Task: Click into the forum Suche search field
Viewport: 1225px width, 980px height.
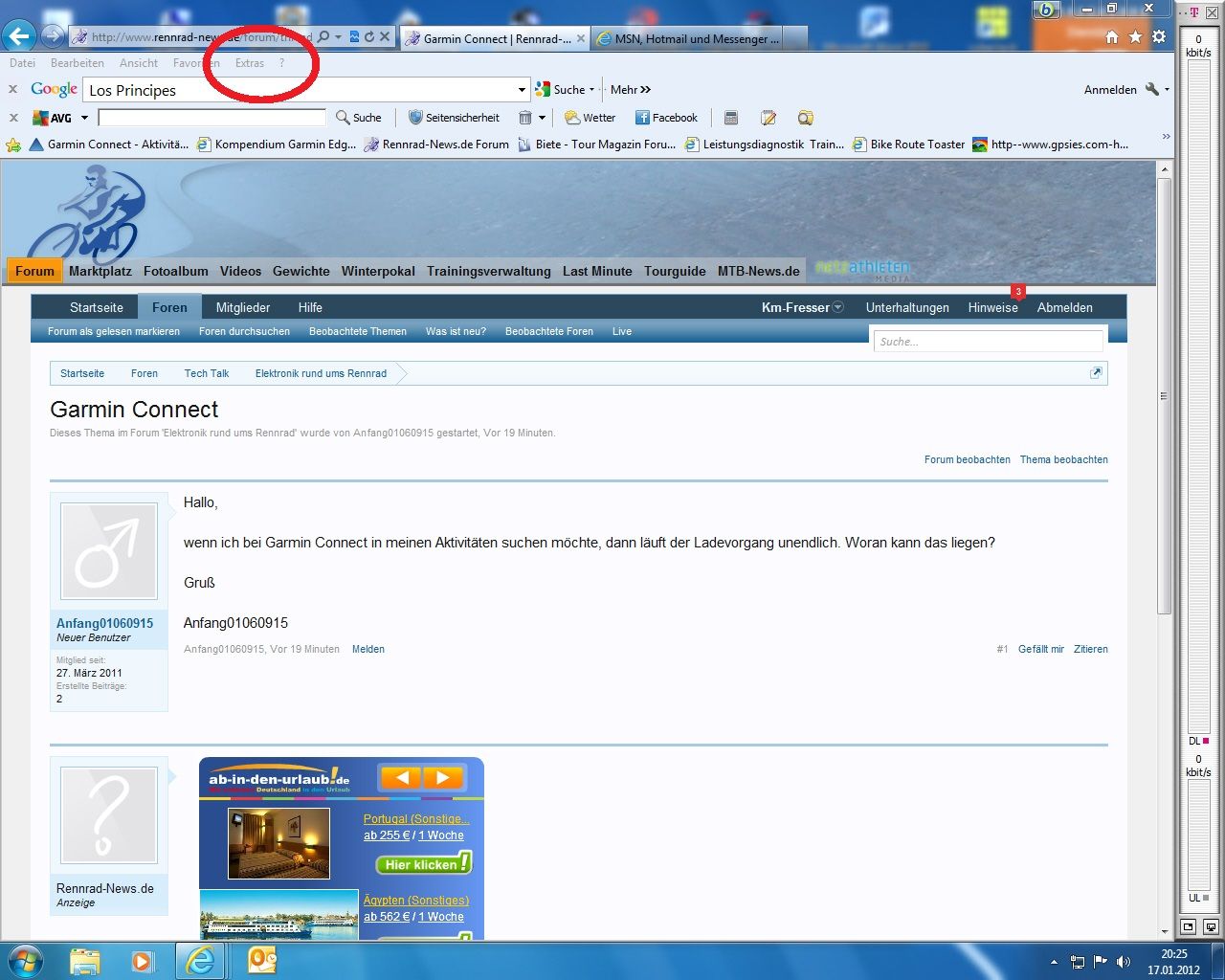Action: click(987, 342)
